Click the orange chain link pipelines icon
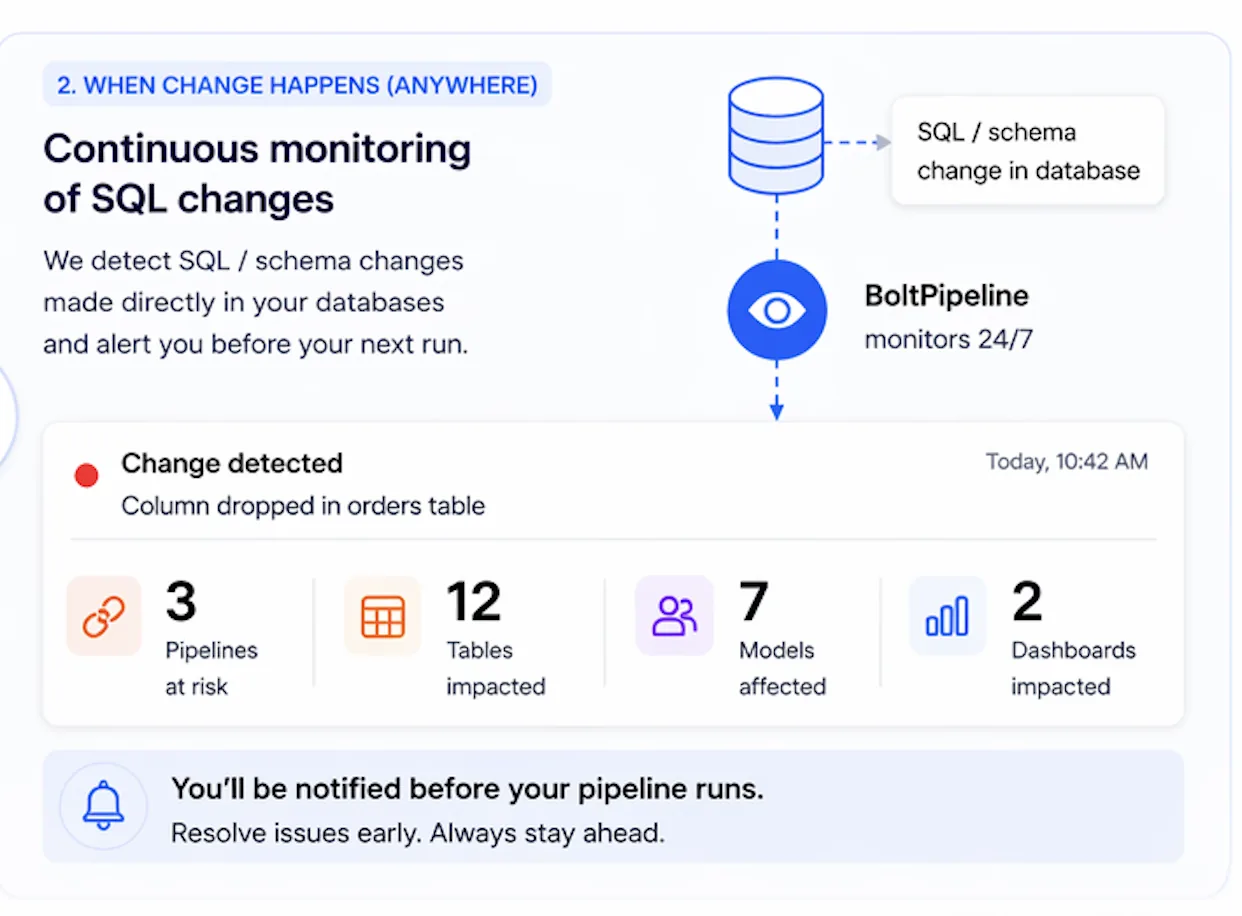This screenshot has width=1242, height=916. (104, 616)
